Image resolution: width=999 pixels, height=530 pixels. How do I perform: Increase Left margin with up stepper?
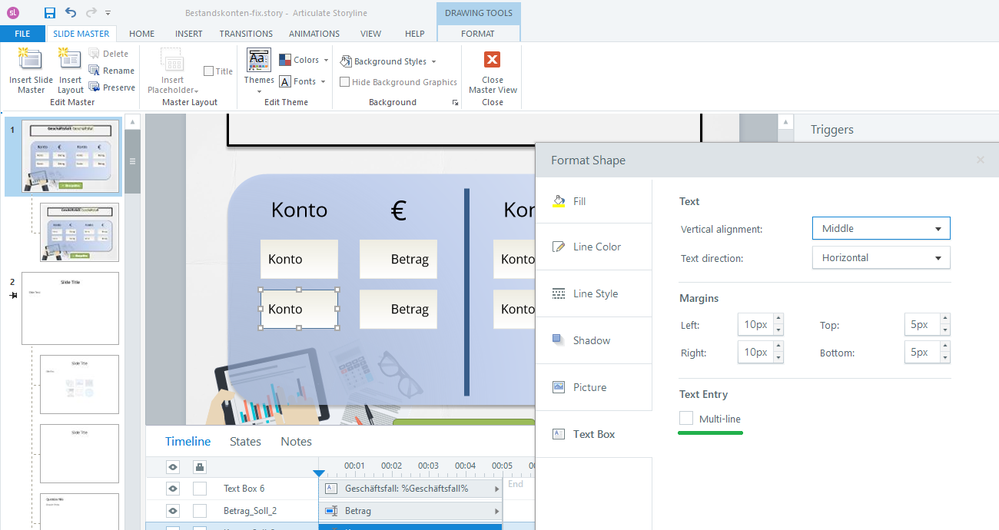tap(779, 319)
